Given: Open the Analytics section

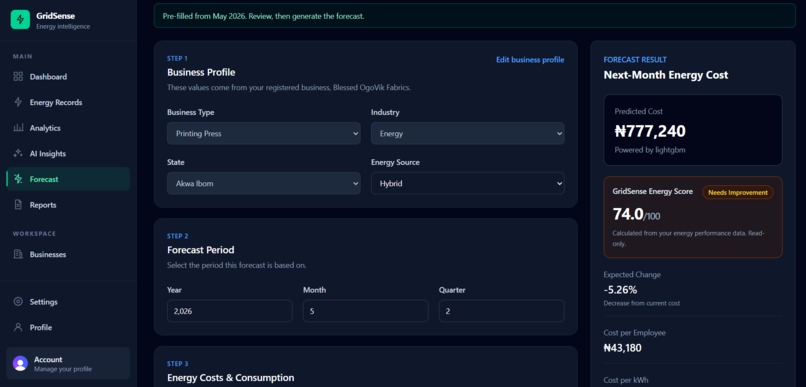Looking at the screenshot, I should point(68,128).
